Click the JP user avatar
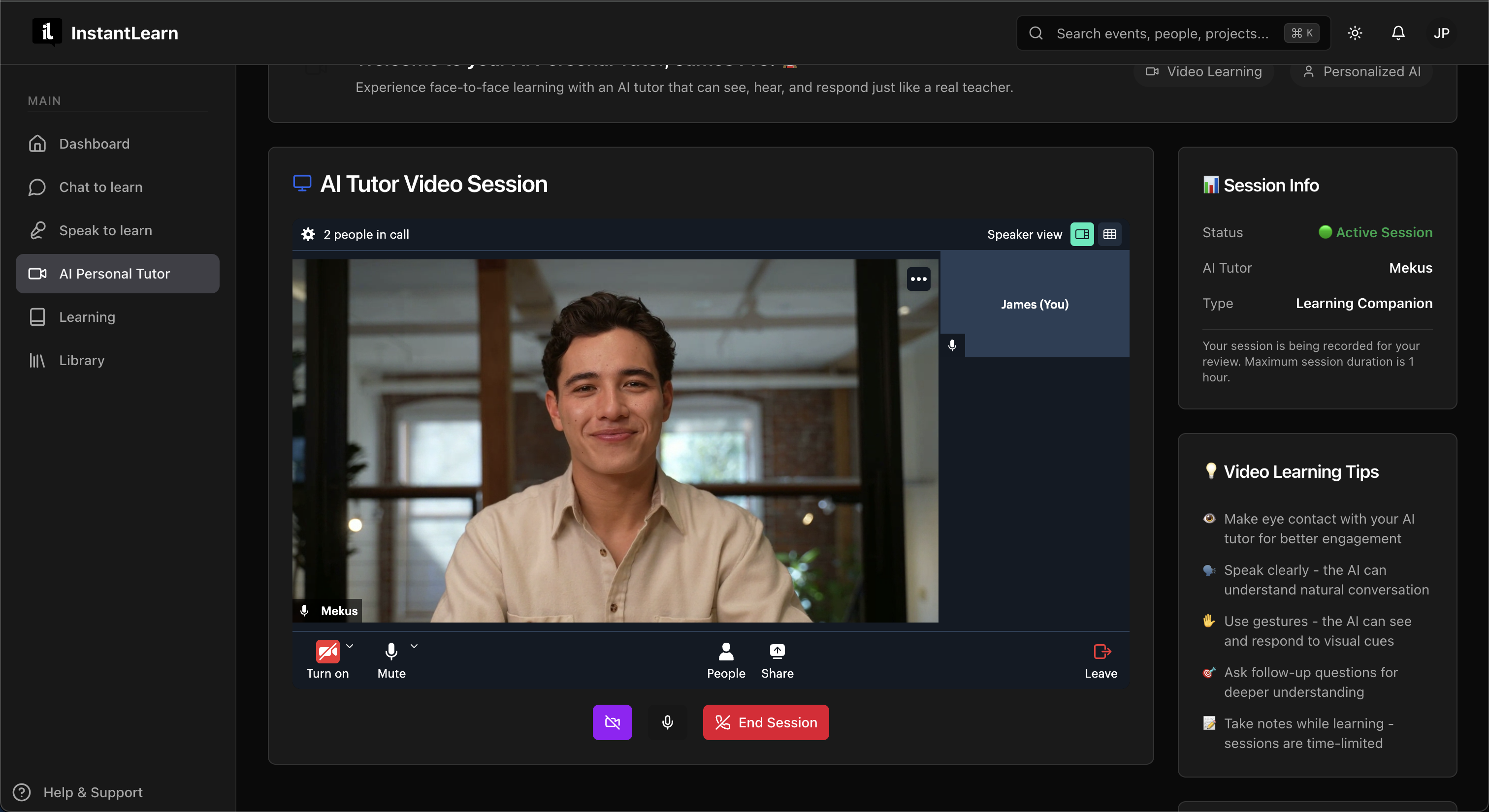Screen dimensions: 1489x812 click(1441, 33)
